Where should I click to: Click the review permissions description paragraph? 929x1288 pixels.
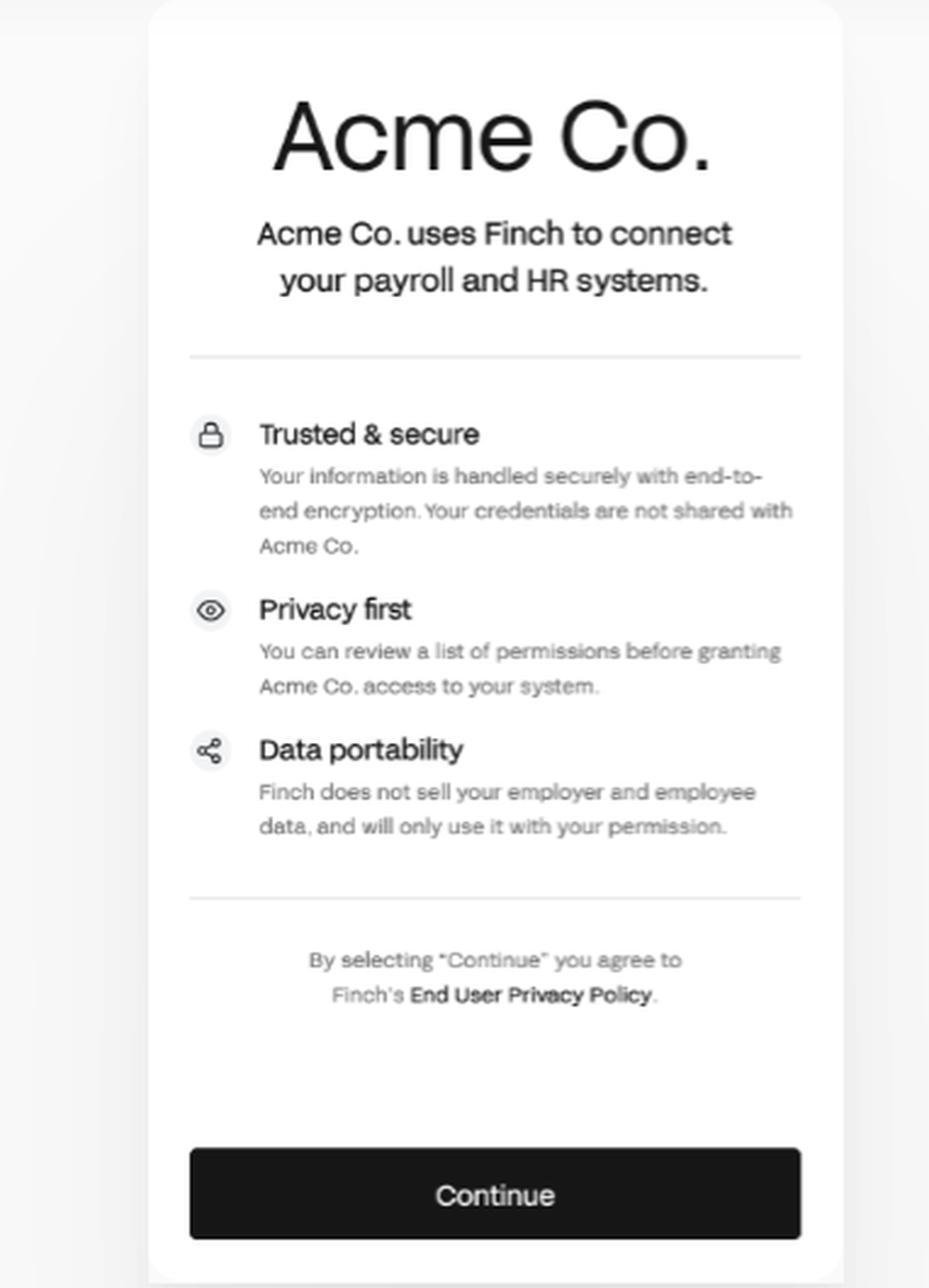[519, 669]
